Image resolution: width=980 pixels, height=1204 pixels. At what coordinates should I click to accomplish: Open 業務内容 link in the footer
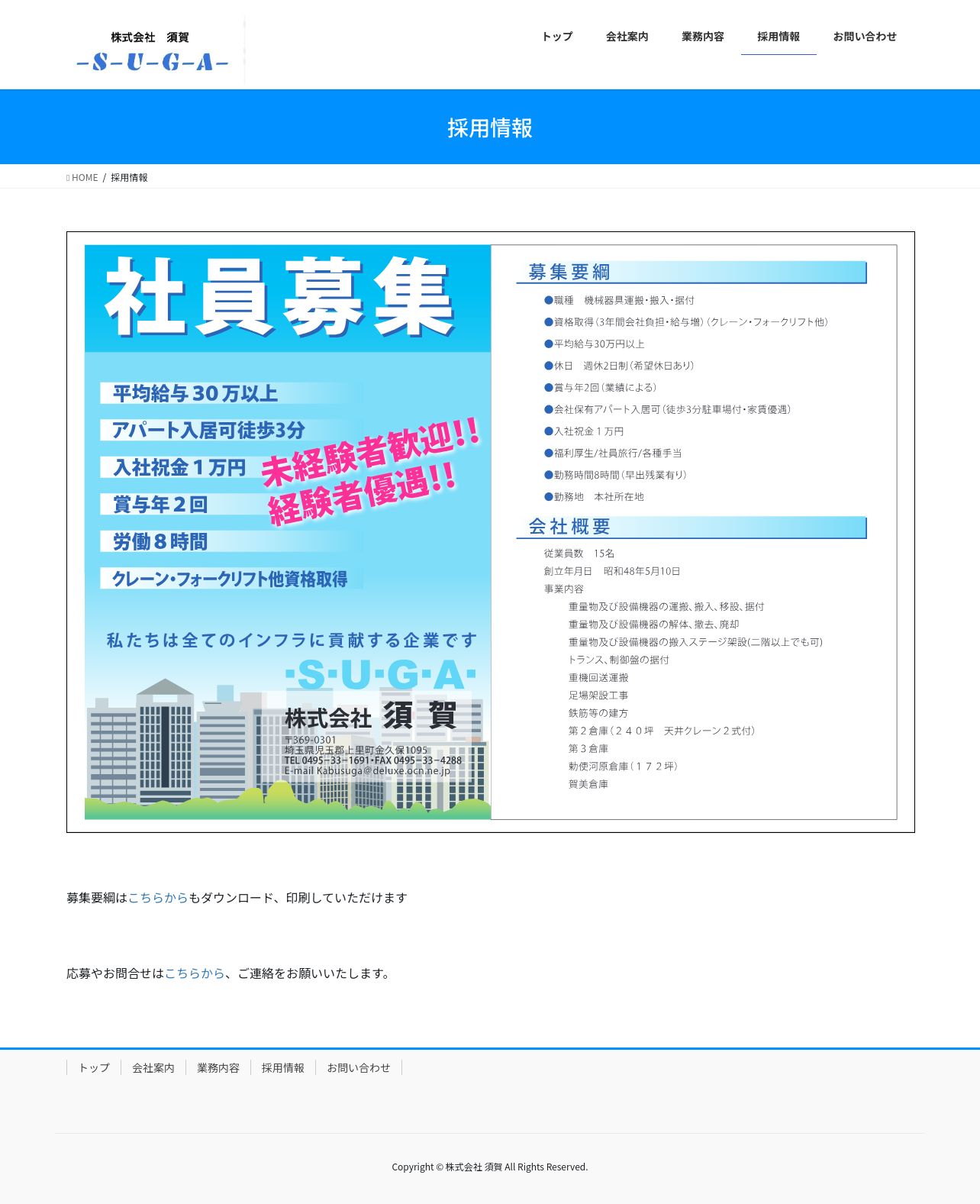pos(218,1068)
